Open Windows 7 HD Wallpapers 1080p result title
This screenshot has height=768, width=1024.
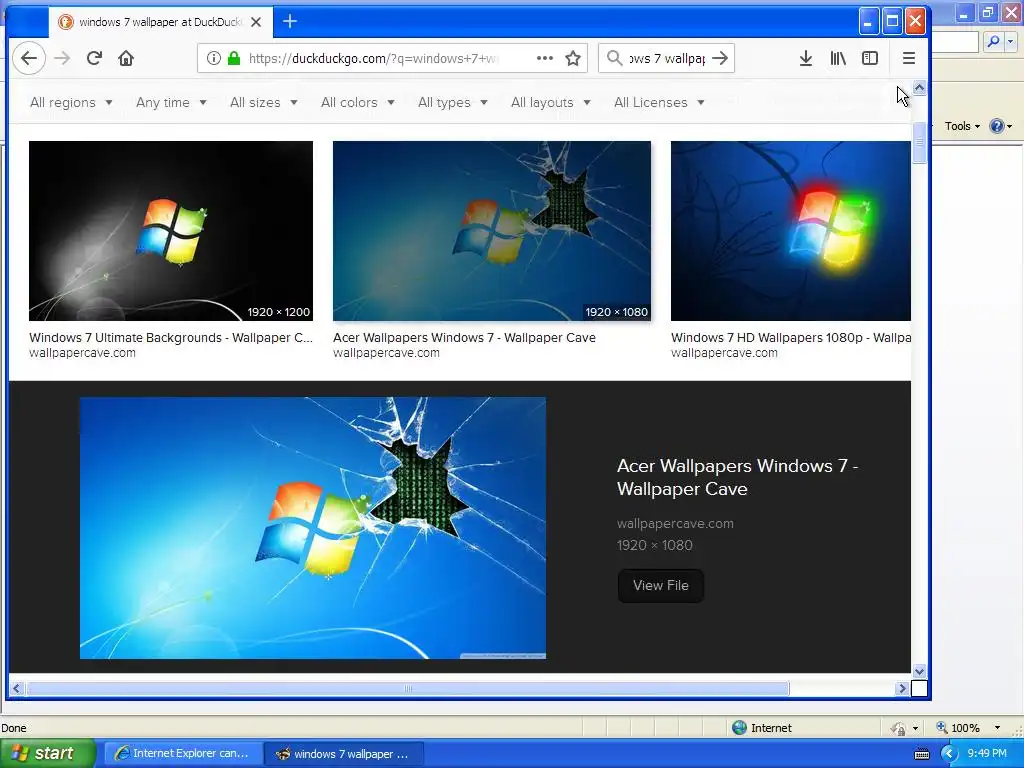[790, 338]
